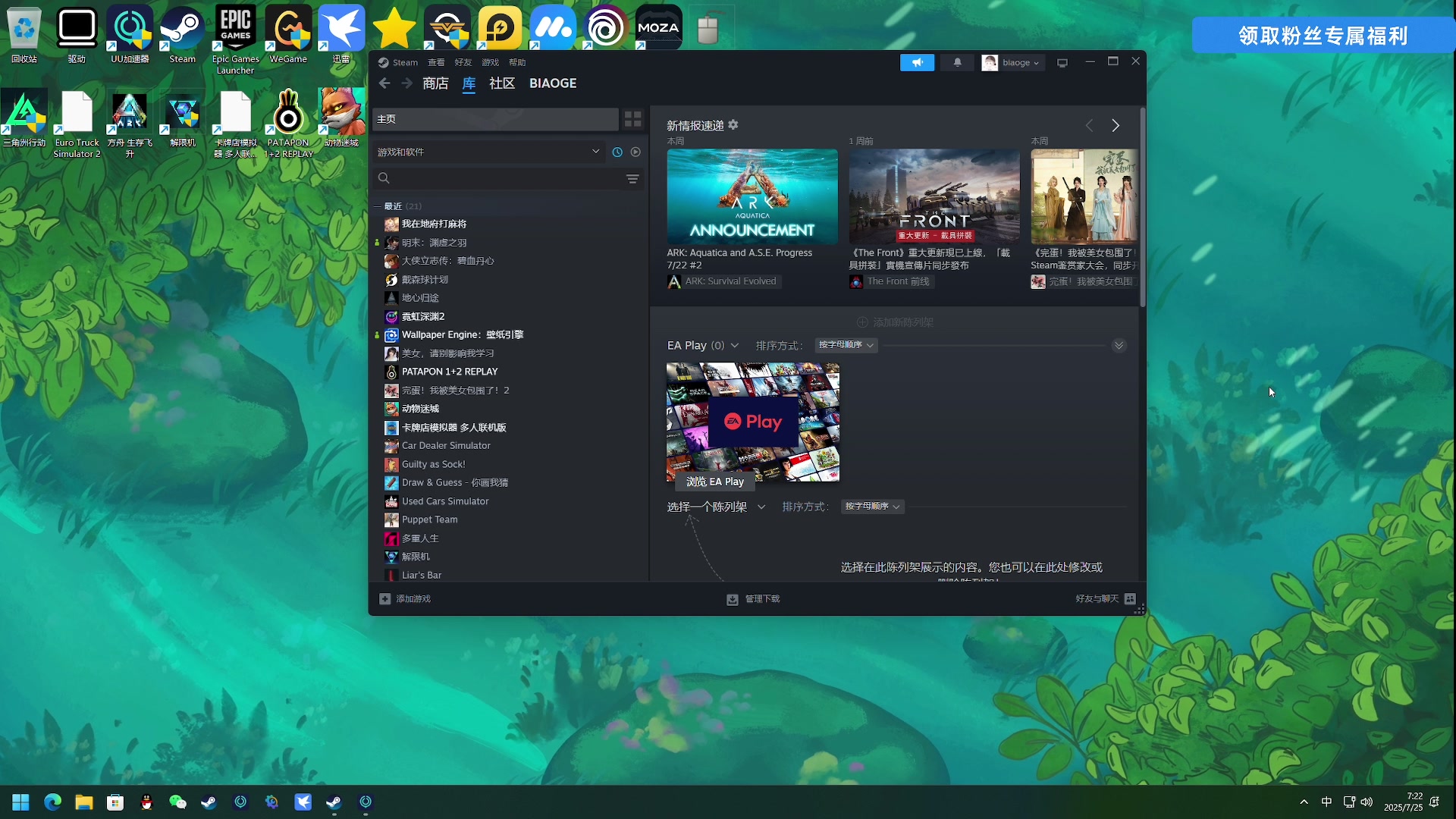Open second shelf 按字母顺序 sort dropdown

[x=872, y=507]
